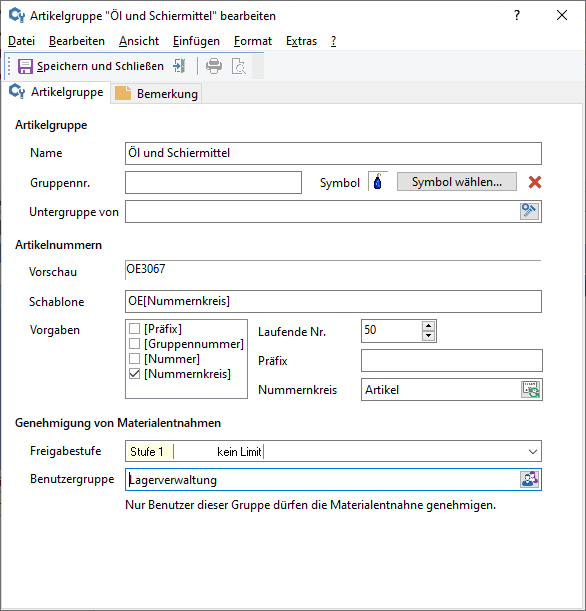Click the printer icon in toolbar

(214, 66)
